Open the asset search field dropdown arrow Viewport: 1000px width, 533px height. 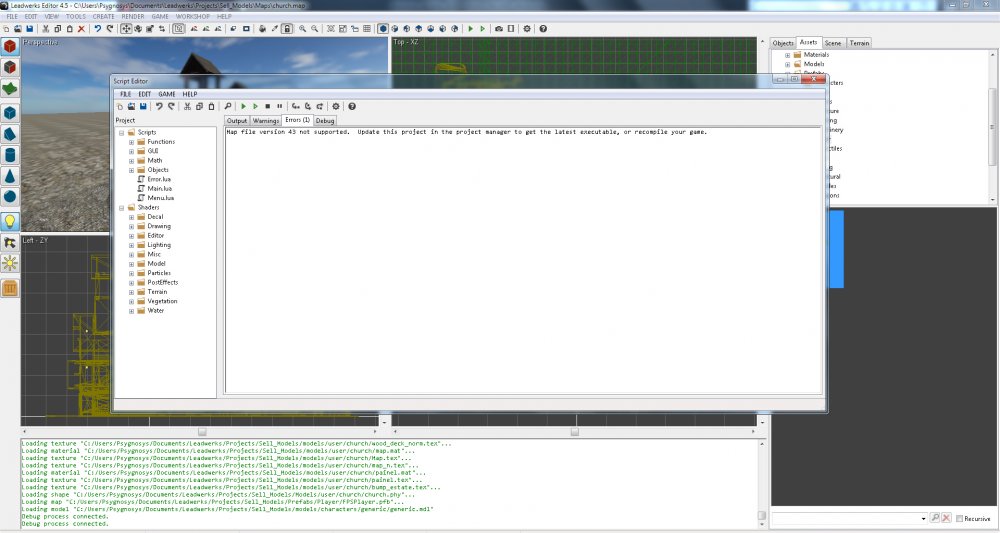[x=923, y=519]
